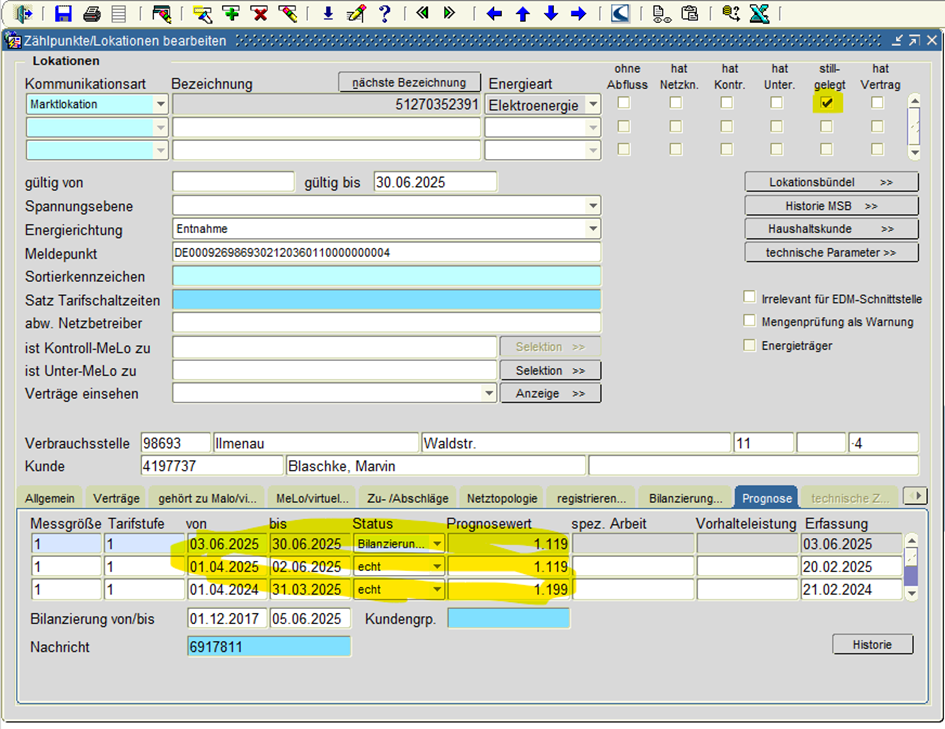945x729 pixels.
Task: Click the red X delete record icon
Action: (259, 13)
